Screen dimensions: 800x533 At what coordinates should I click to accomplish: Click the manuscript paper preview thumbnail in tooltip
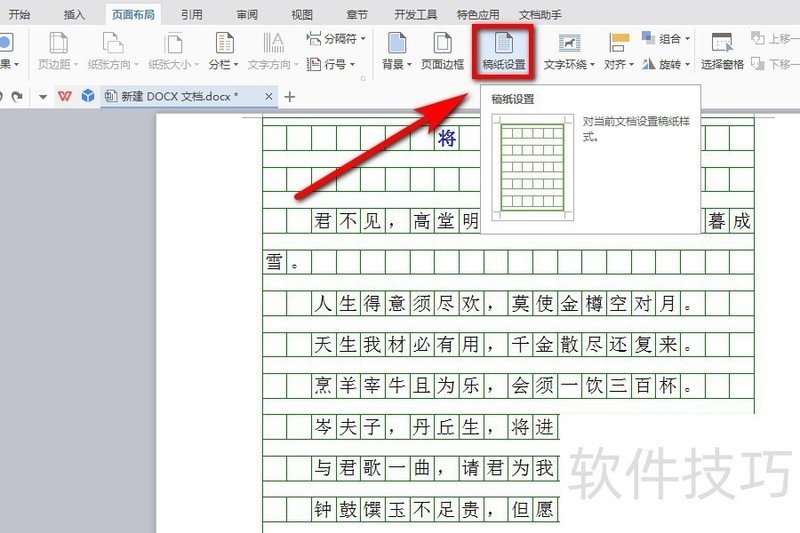tap(533, 167)
